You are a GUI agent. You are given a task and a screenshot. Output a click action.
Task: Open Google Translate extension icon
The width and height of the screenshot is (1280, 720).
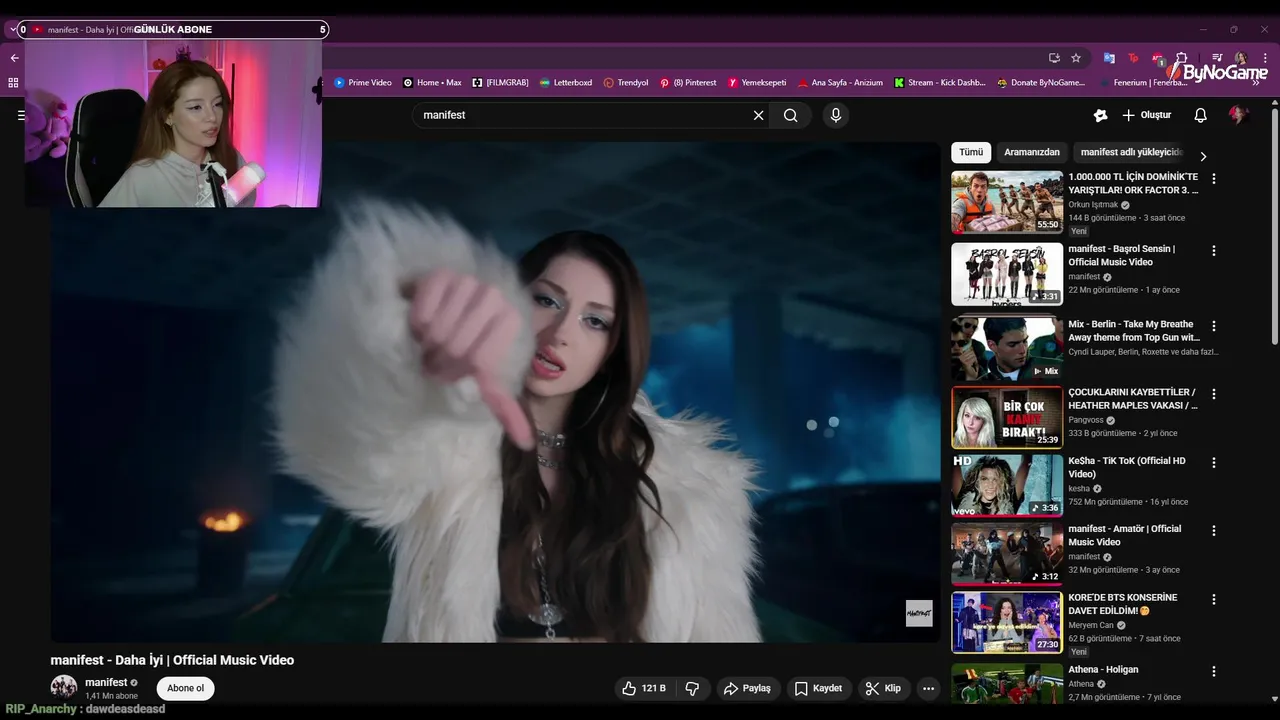1109,58
